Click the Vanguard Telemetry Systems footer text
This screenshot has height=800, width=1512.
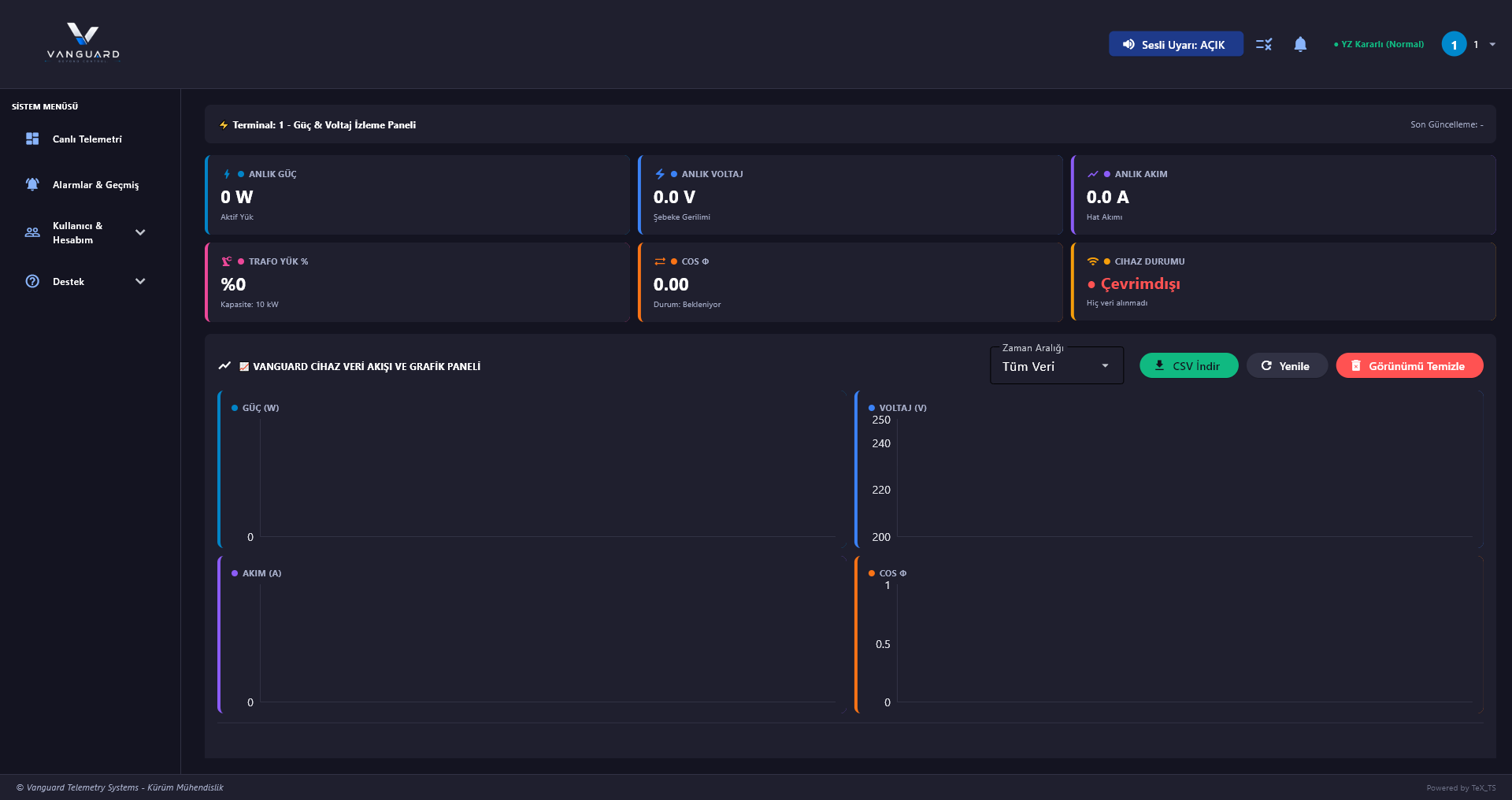click(x=120, y=787)
